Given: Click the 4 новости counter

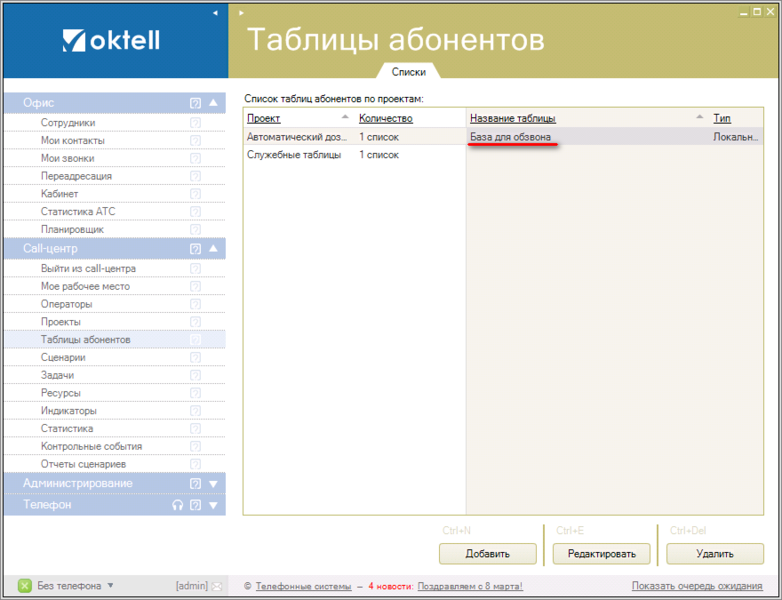Looking at the screenshot, I should [x=391, y=587].
